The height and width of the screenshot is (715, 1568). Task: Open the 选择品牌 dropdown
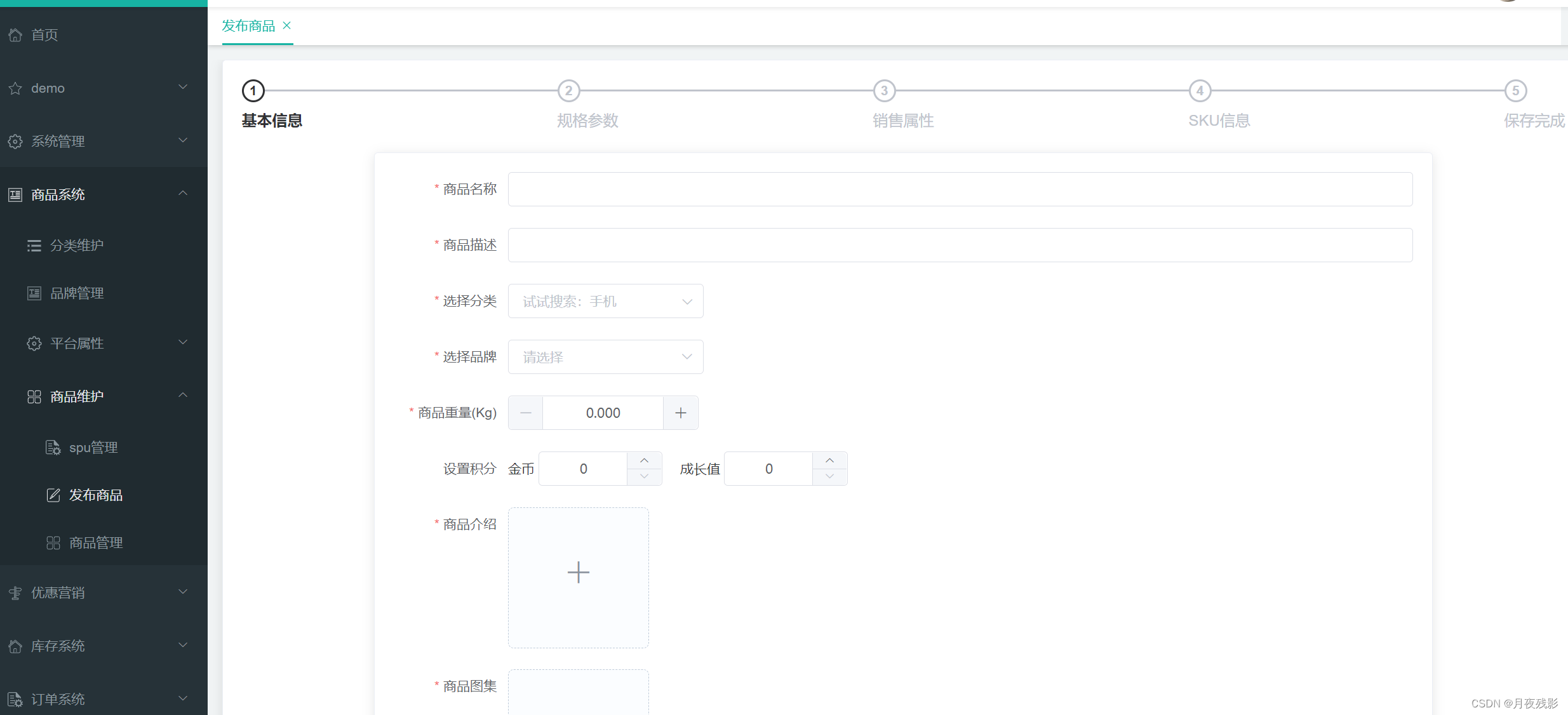605,357
